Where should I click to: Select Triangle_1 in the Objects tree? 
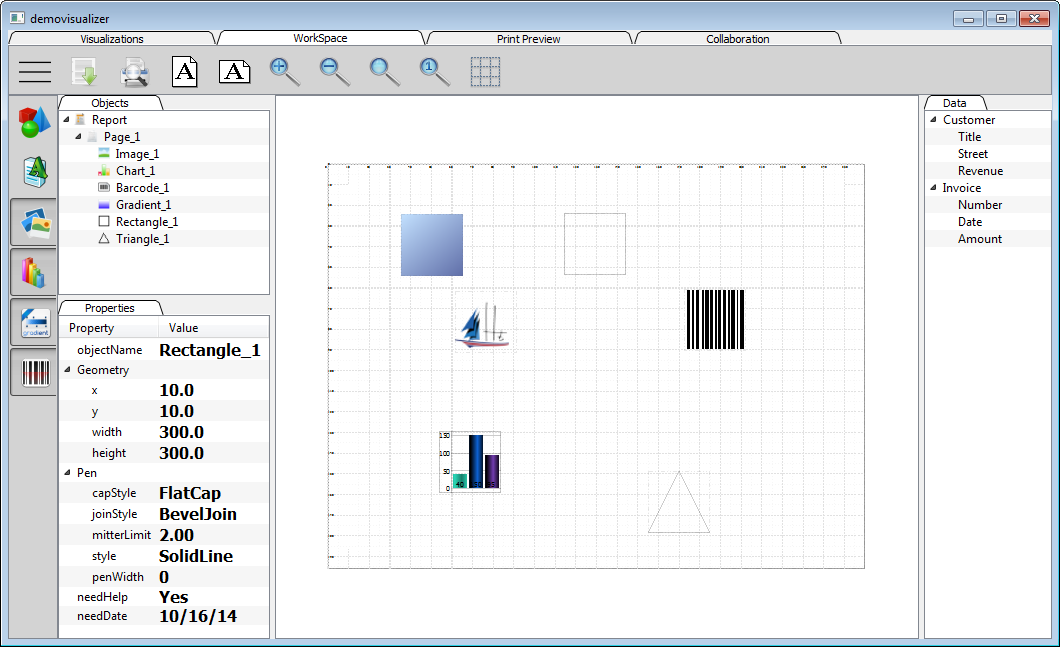pyautogui.click(x=142, y=239)
